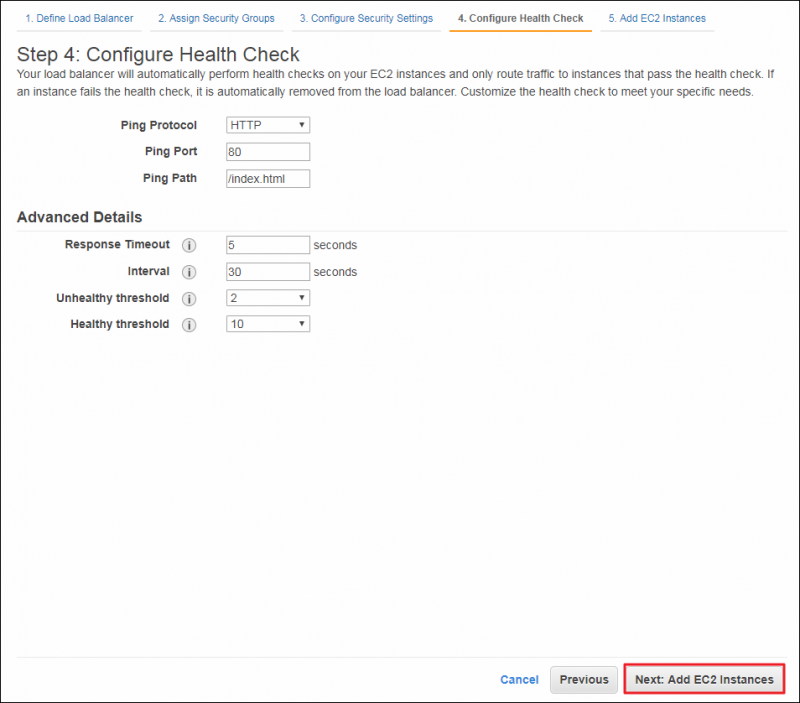Focus the Ping Port field

pyautogui.click(x=268, y=152)
